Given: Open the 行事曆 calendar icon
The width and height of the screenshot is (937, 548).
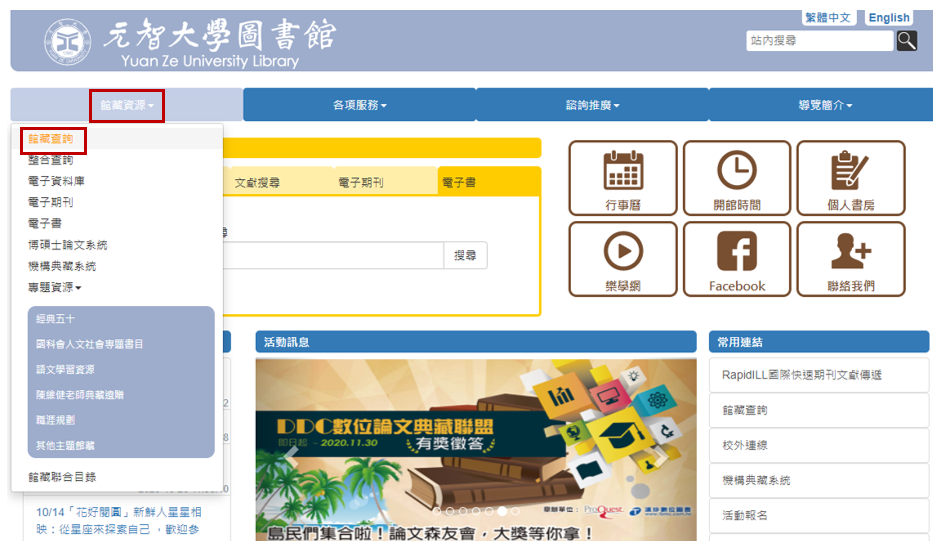Looking at the screenshot, I should [622, 178].
